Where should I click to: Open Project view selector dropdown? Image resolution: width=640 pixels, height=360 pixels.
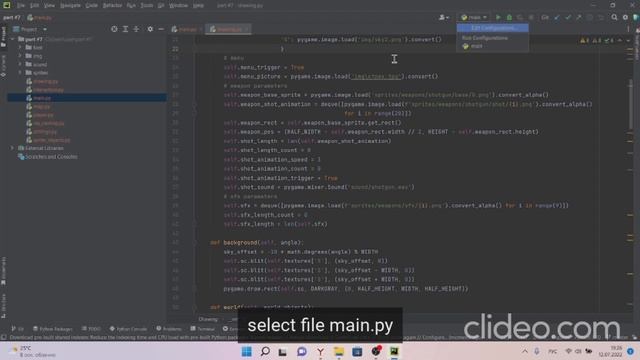30,29
